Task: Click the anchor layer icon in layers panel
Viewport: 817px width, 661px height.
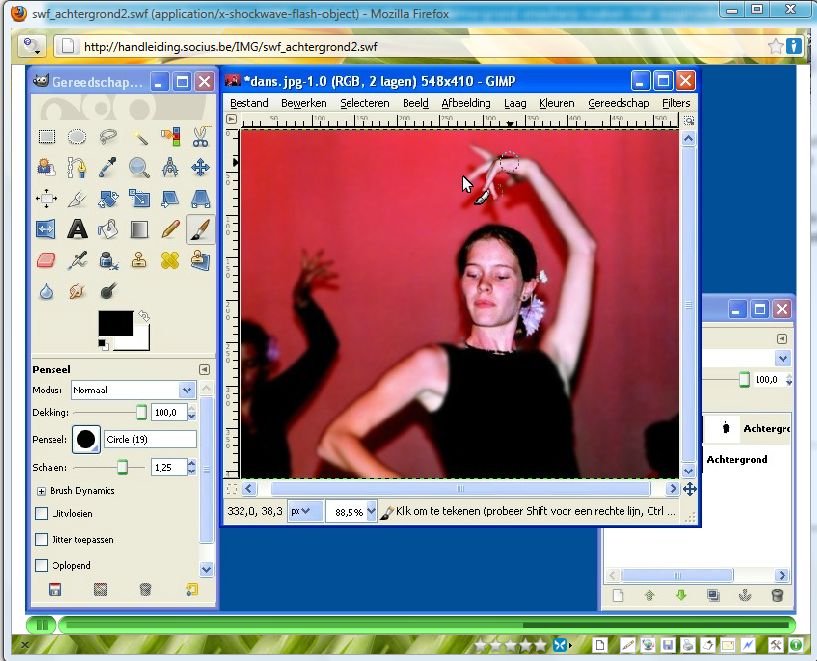Action: (x=744, y=595)
